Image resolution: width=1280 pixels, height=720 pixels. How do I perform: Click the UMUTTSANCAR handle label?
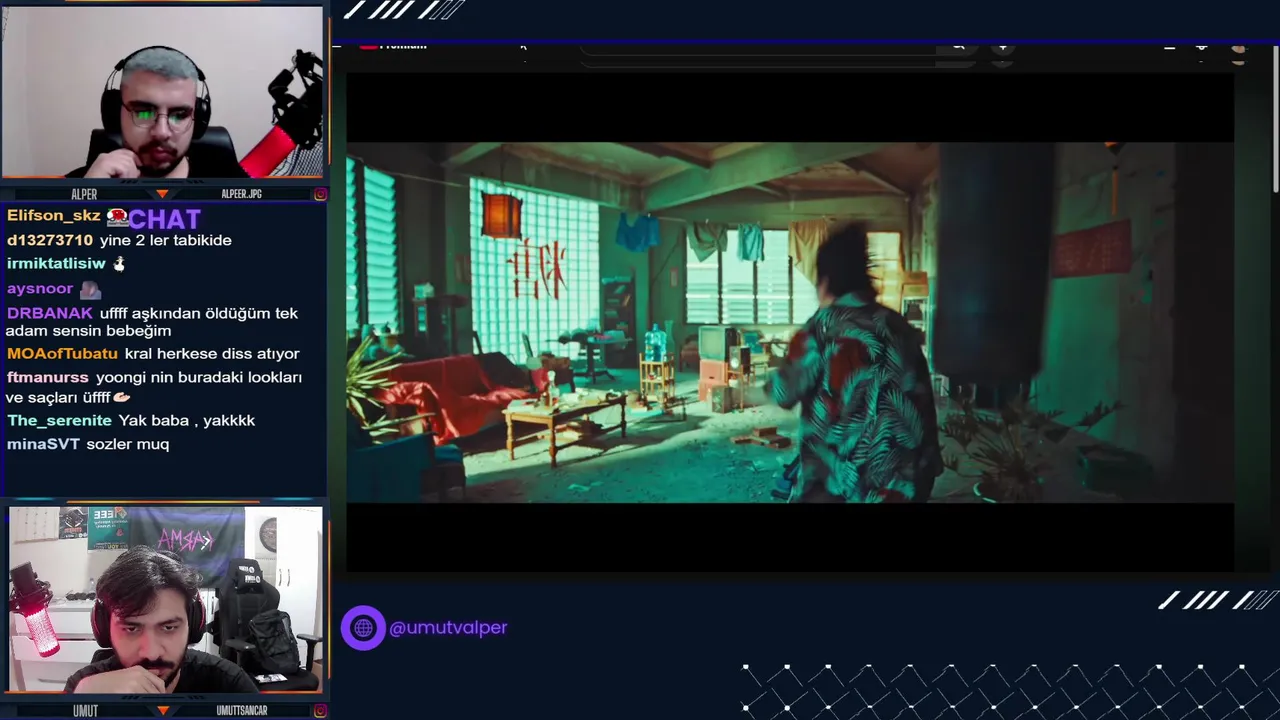(x=242, y=711)
